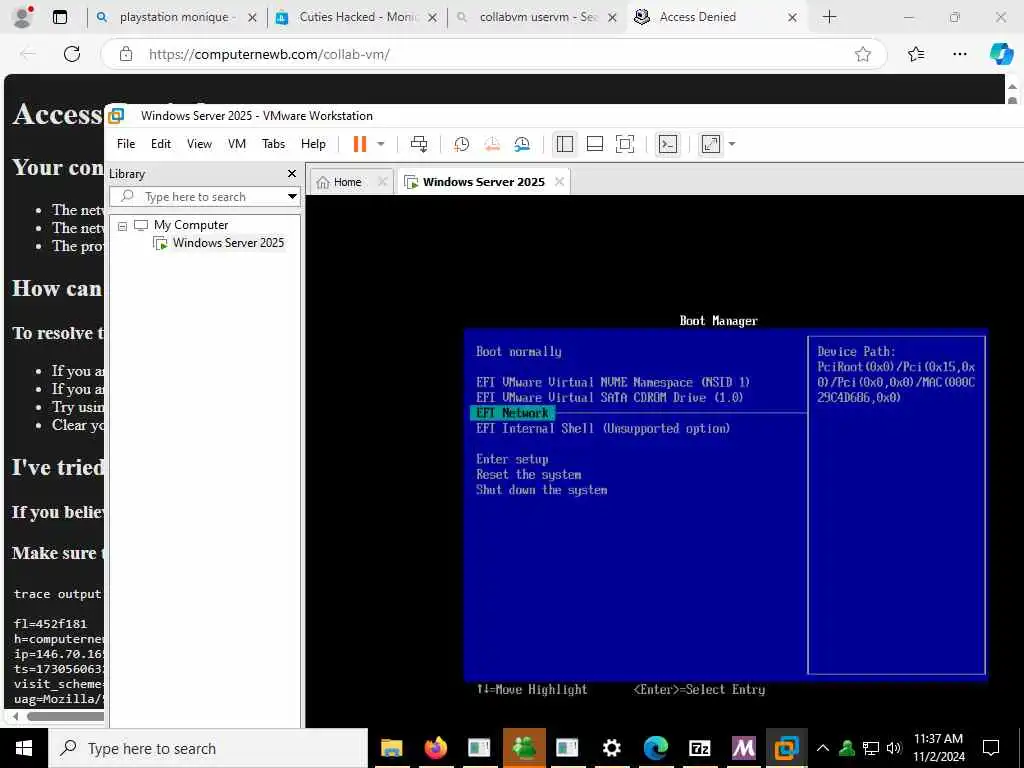Open the Copilot icon in Edge
This screenshot has width=1024, height=768.
tap(1001, 54)
